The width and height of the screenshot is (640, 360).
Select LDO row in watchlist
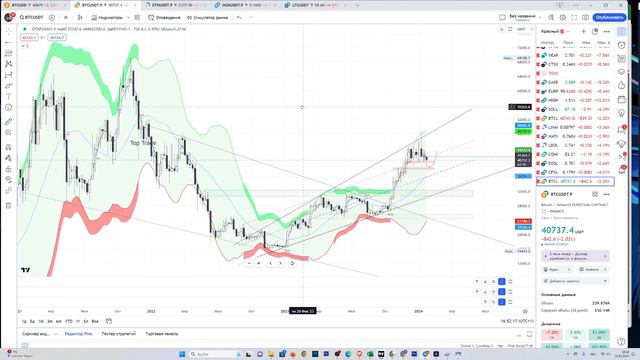point(575,145)
